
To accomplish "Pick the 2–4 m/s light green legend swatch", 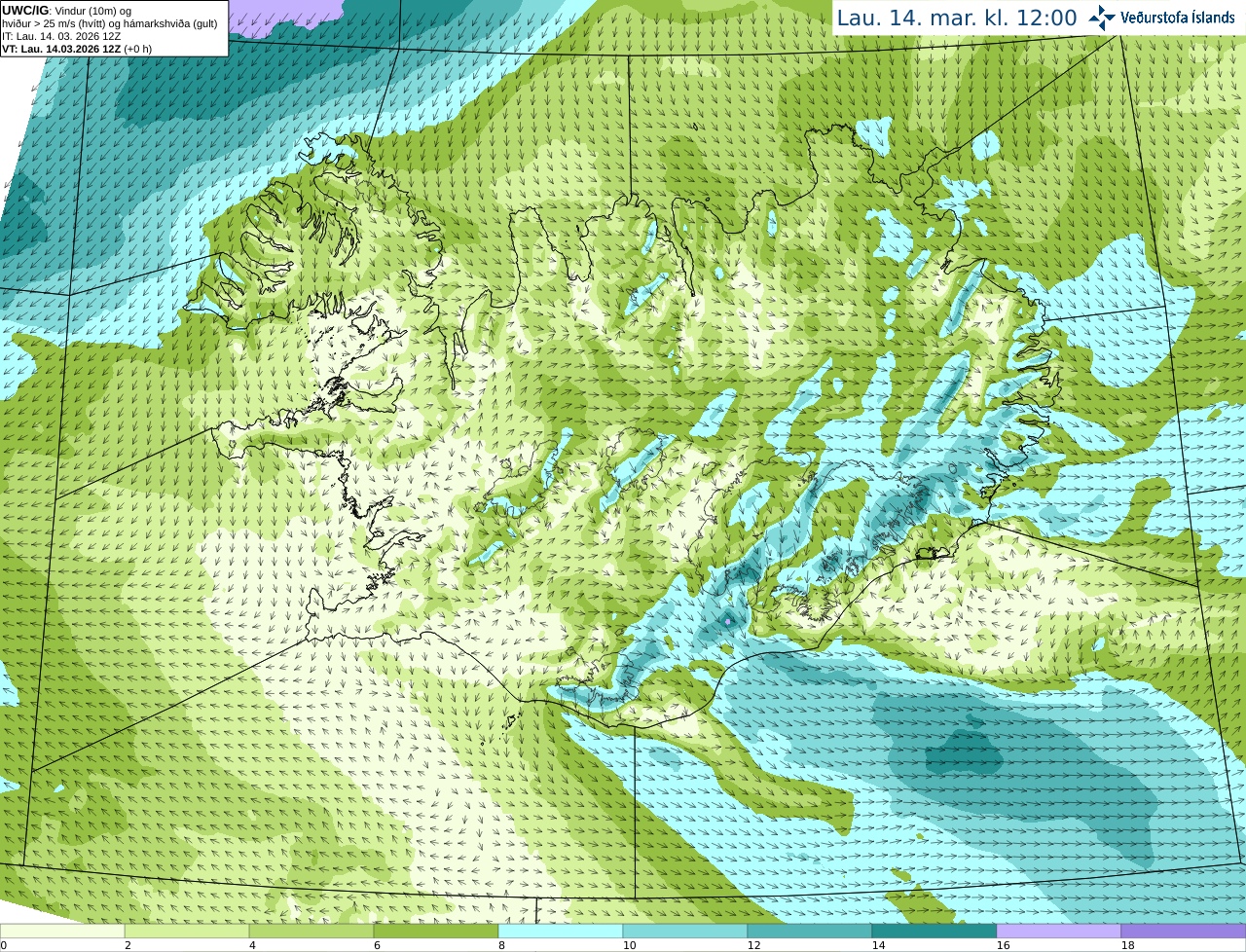I will [187, 931].
